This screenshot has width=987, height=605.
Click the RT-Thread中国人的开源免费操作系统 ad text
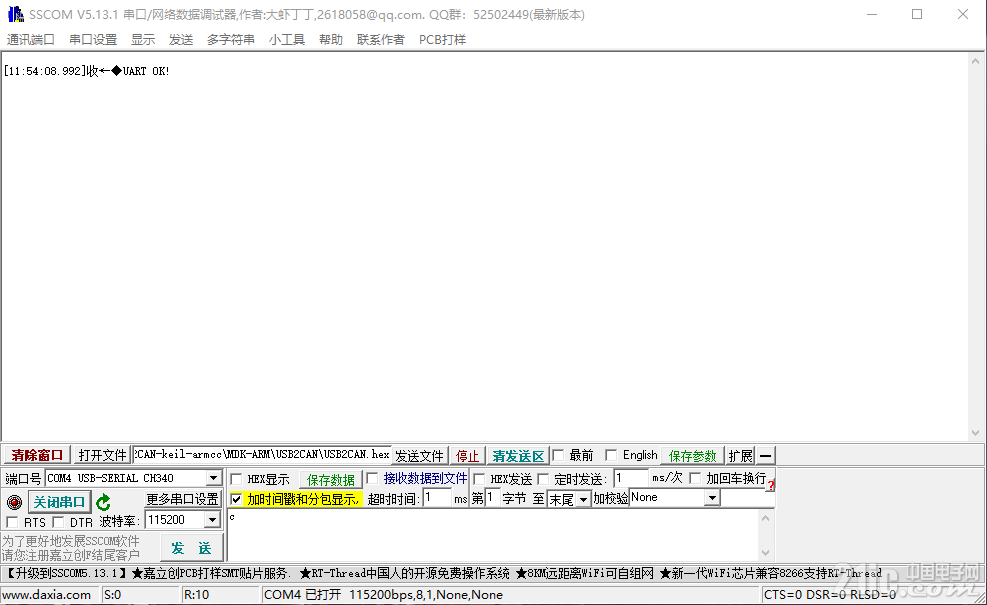(404, 574)
